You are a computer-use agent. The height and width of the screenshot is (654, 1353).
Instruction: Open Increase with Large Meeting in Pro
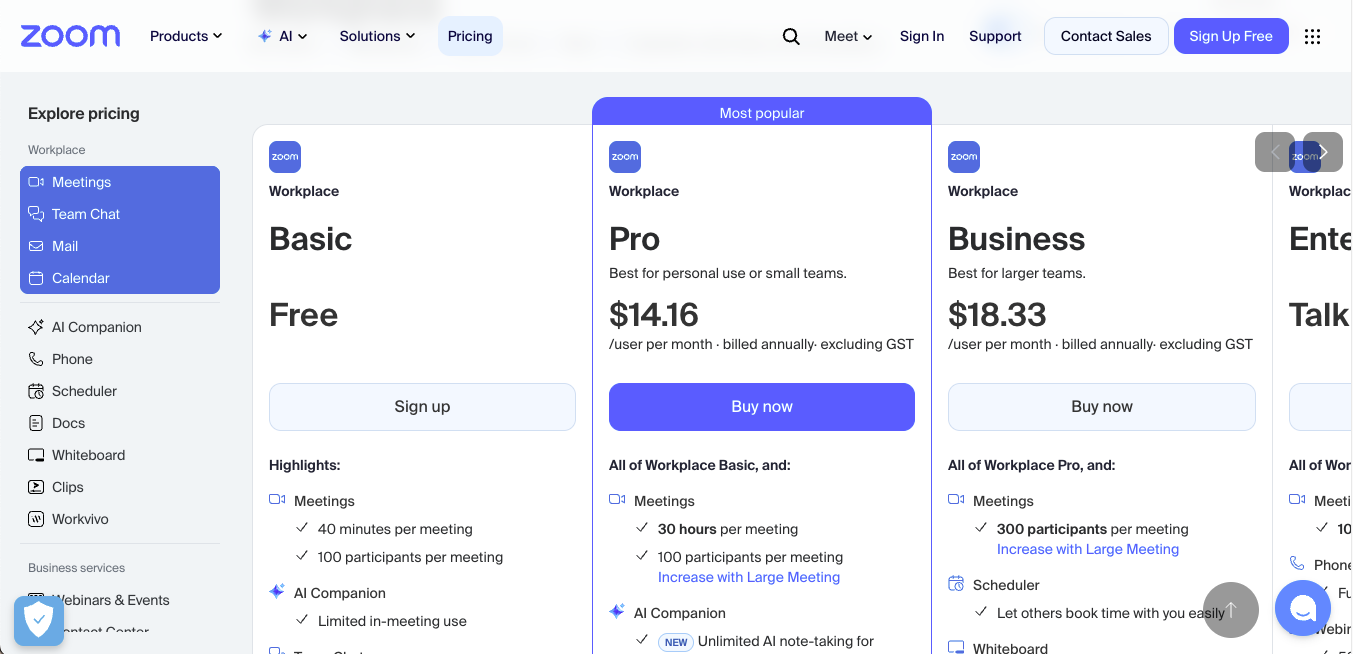pyautogui.click(x=749, y=577)
